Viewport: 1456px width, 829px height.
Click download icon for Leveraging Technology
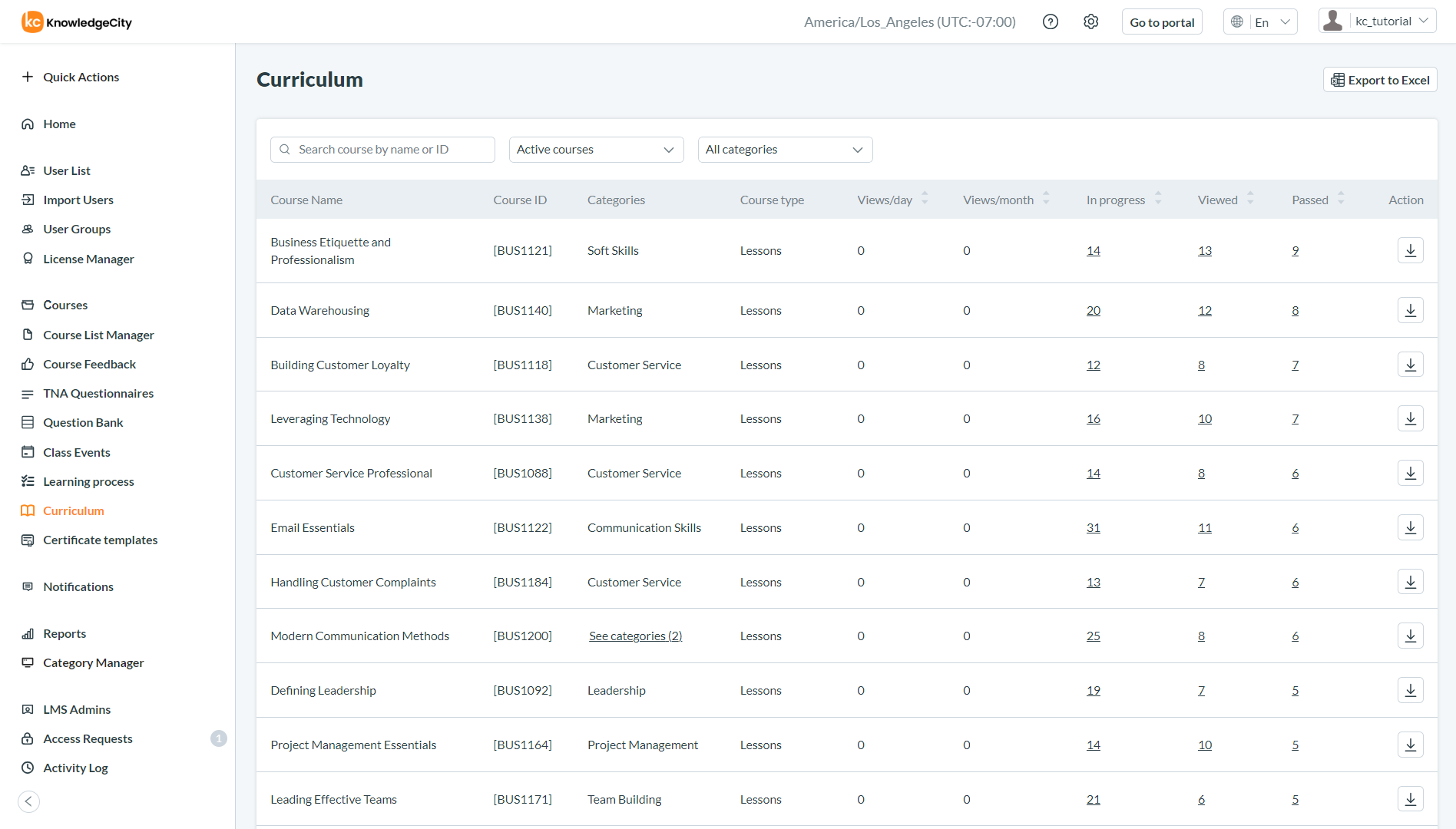pyautogui.click(x=1410, y=418)
